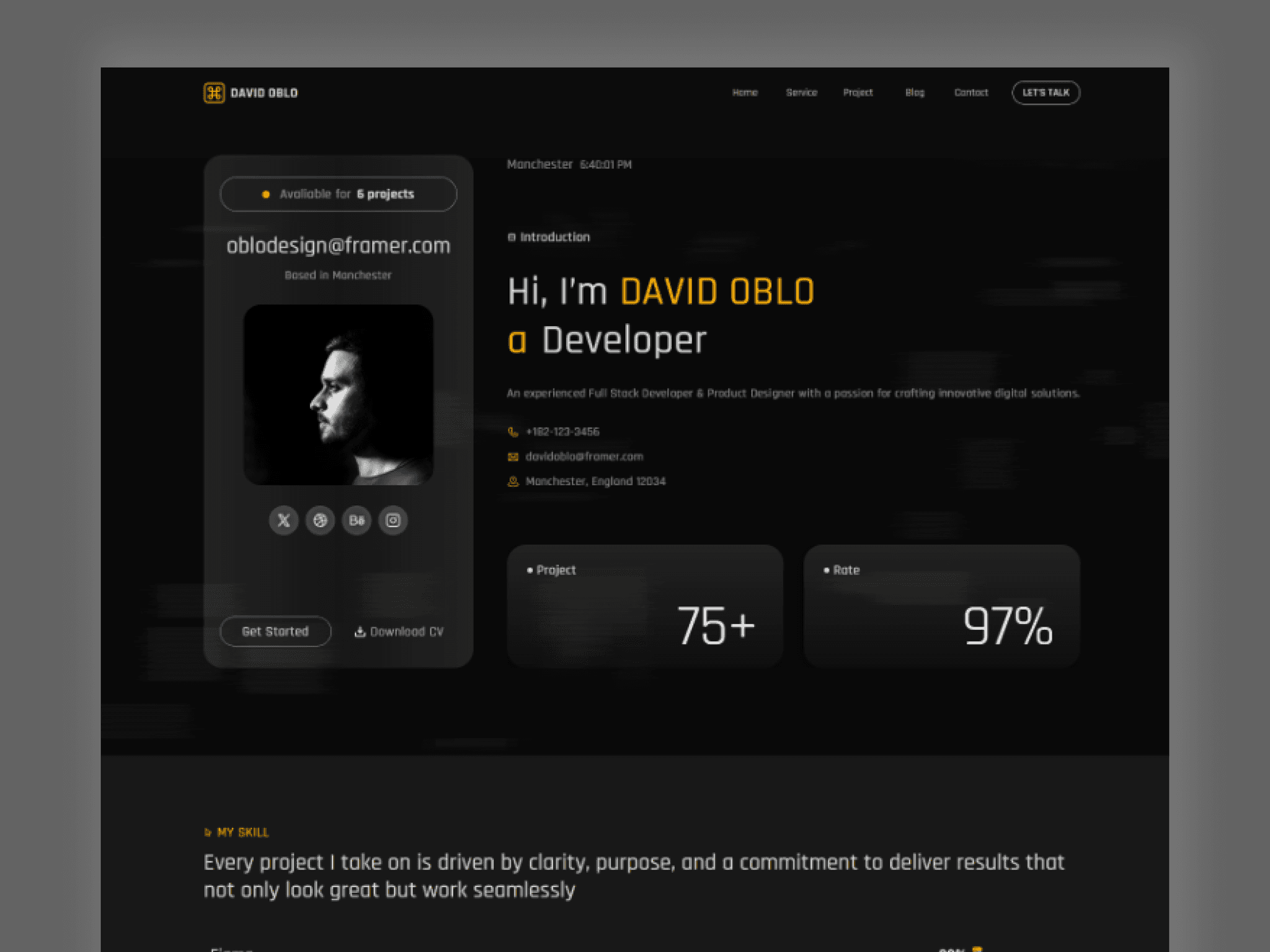The image size is (1270, 952).
Task: Click the +182-123-3456 phone number
Action: pos(562,432)
